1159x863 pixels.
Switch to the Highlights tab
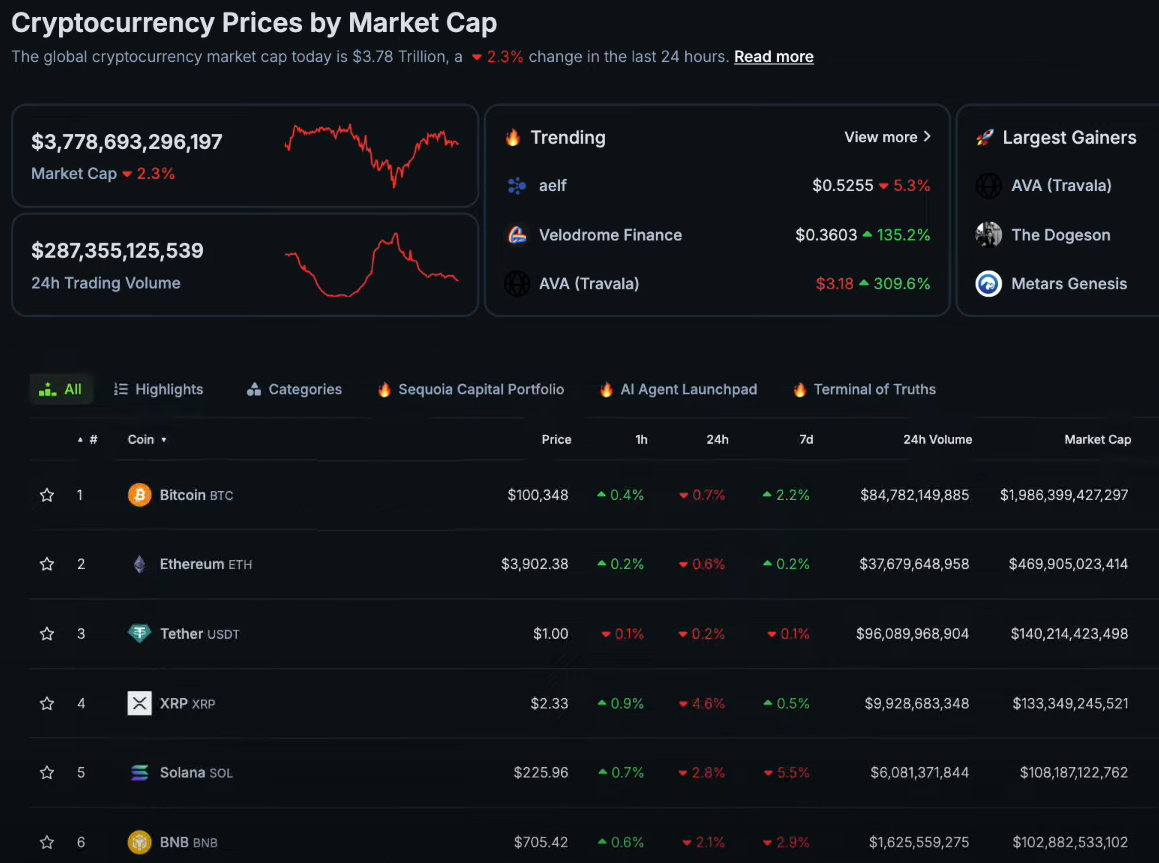pos(158,390)
